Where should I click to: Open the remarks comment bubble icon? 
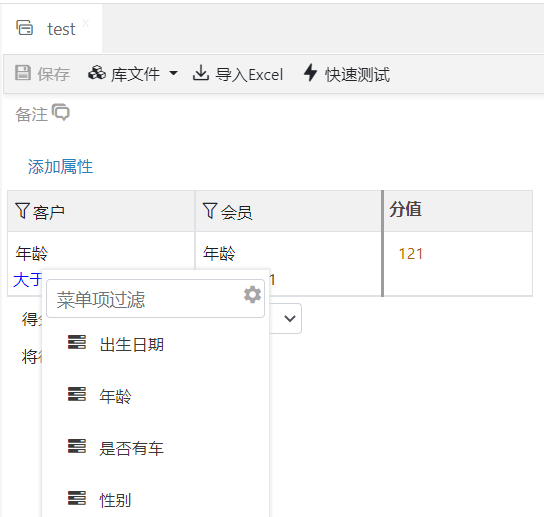point(61,112)
